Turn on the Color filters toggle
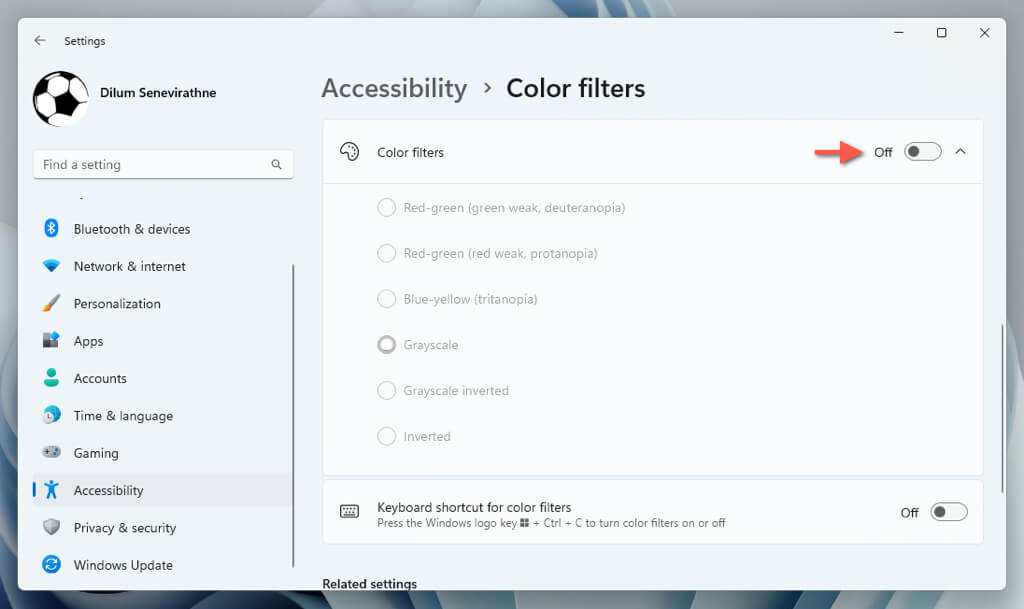1024x609 pixels. [x=922, y=152]
